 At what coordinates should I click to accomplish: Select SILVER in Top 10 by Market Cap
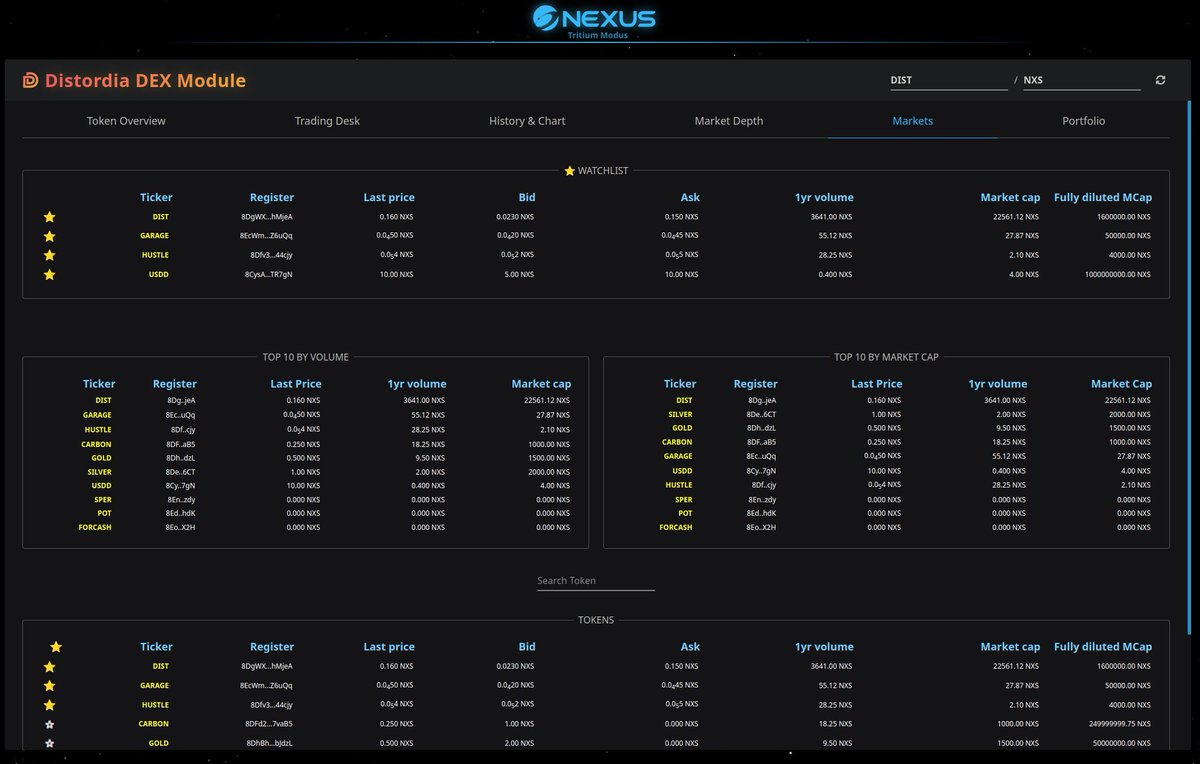tap(680, 414)
